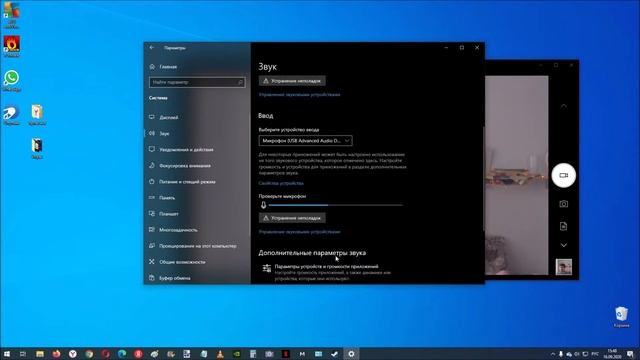Switch to Camera app on the taskbar

(269, 354)
